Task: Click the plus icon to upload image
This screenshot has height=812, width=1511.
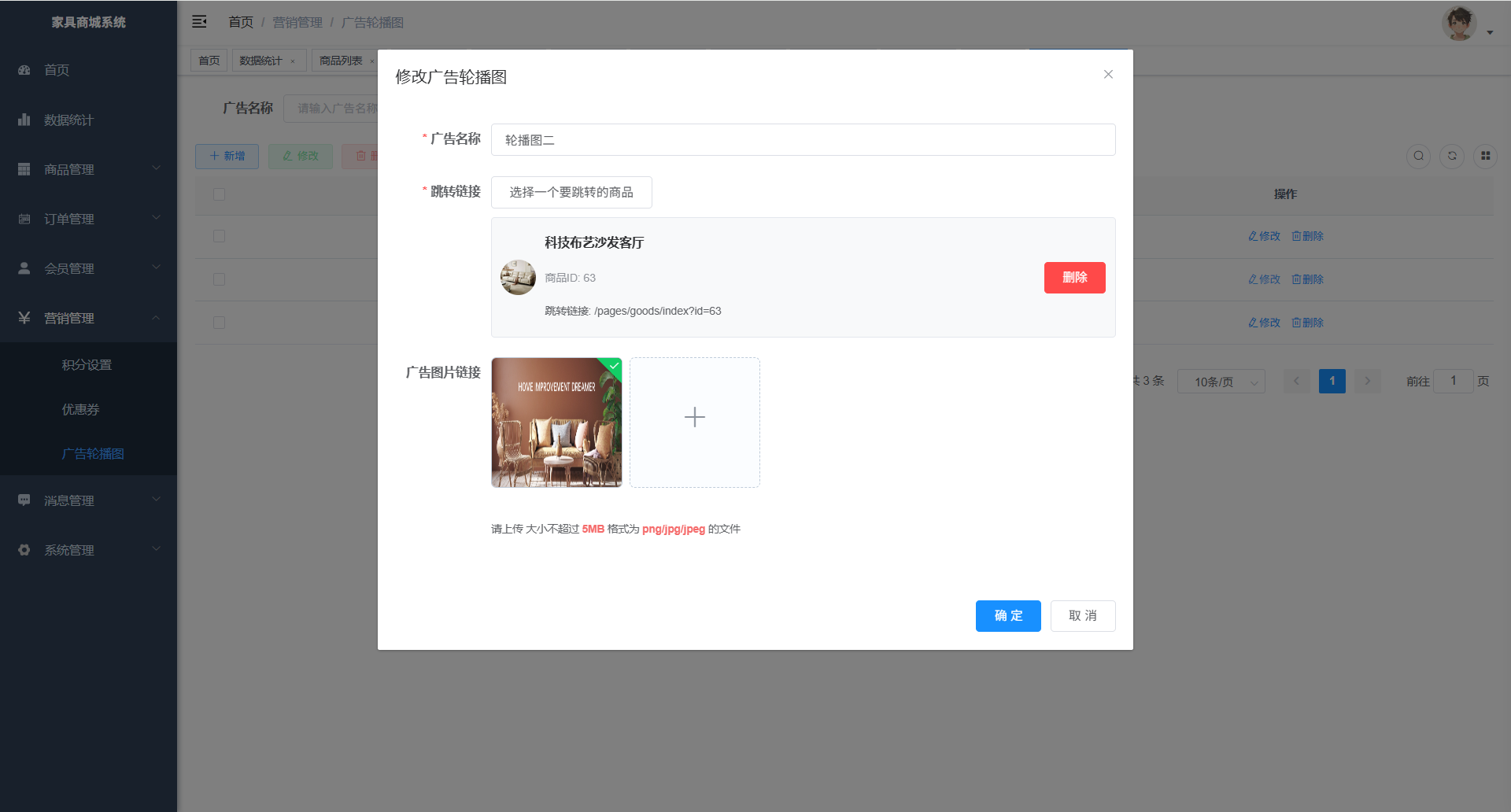Action: point(694,418)
